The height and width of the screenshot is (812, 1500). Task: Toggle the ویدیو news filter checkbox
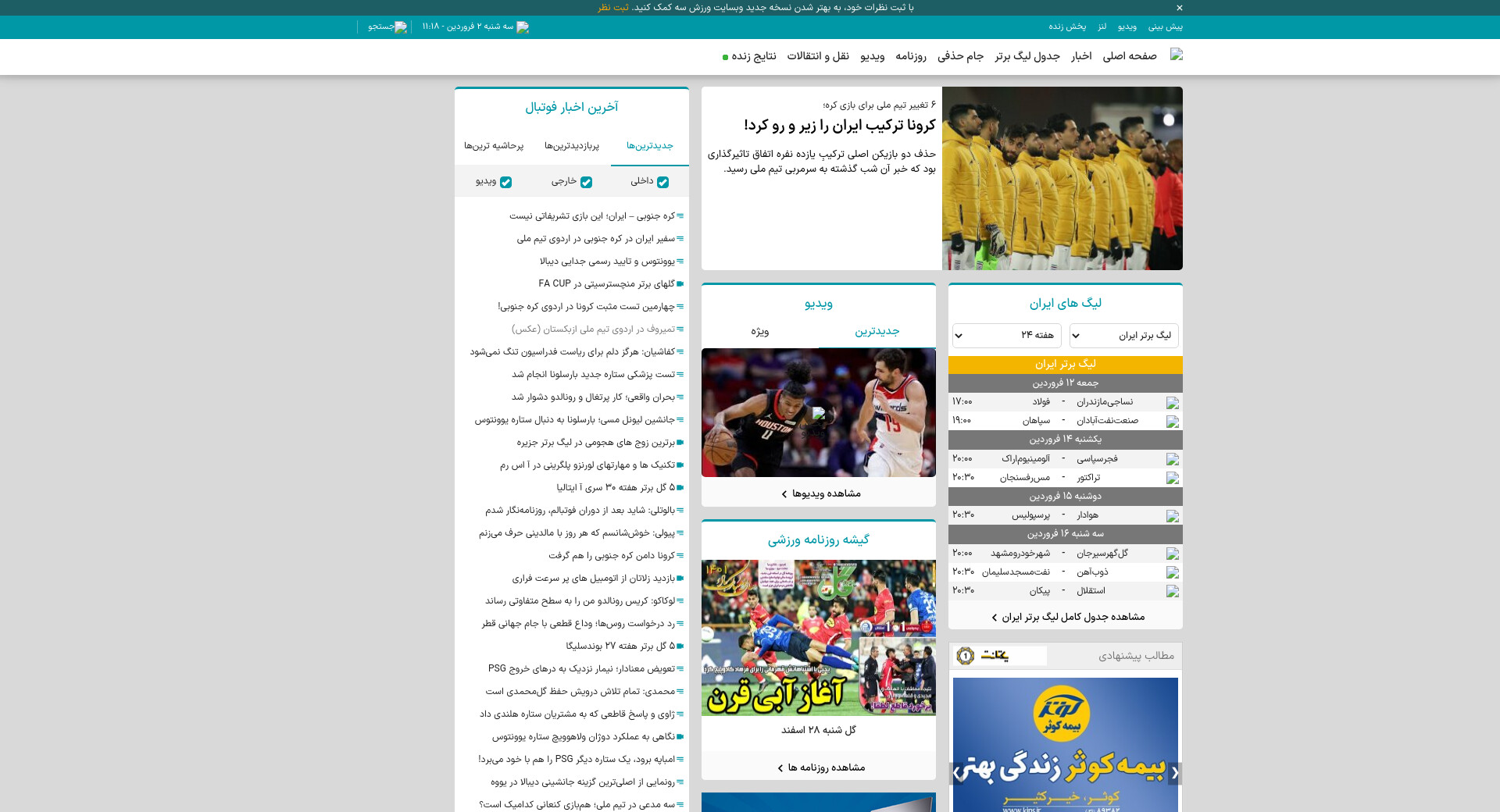click(x=505, y=182)
